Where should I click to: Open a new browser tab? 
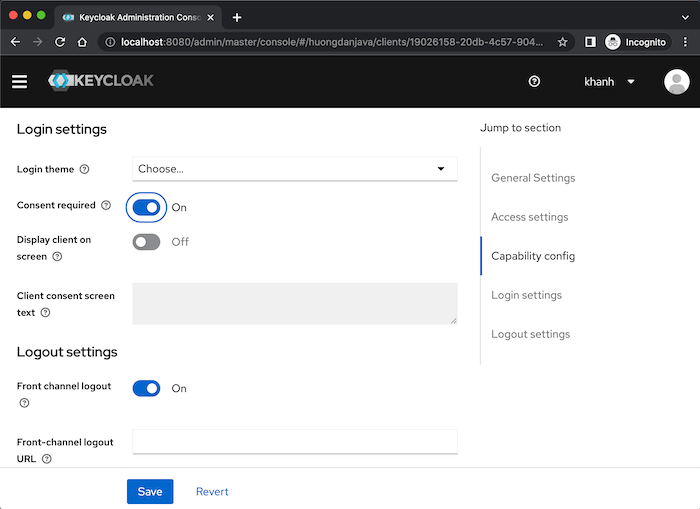(x=237, y=17)
